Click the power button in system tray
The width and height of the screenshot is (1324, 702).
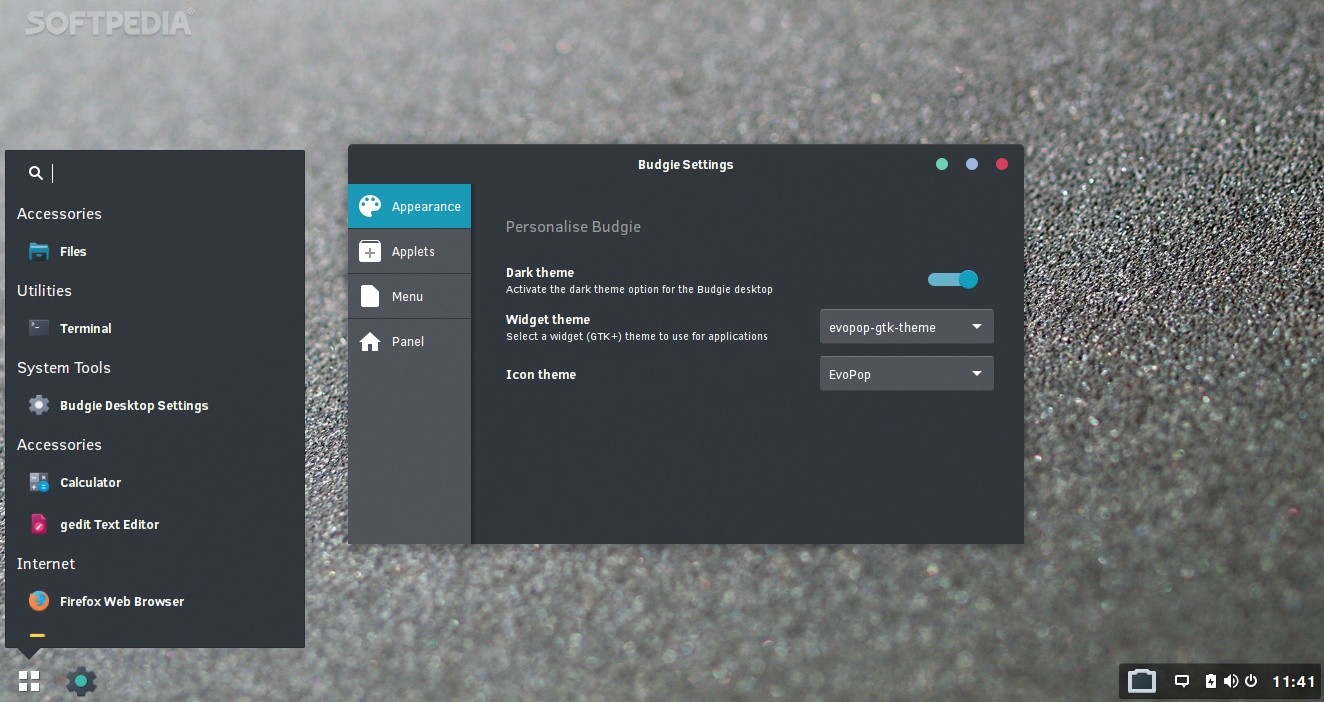[1250, 681]
